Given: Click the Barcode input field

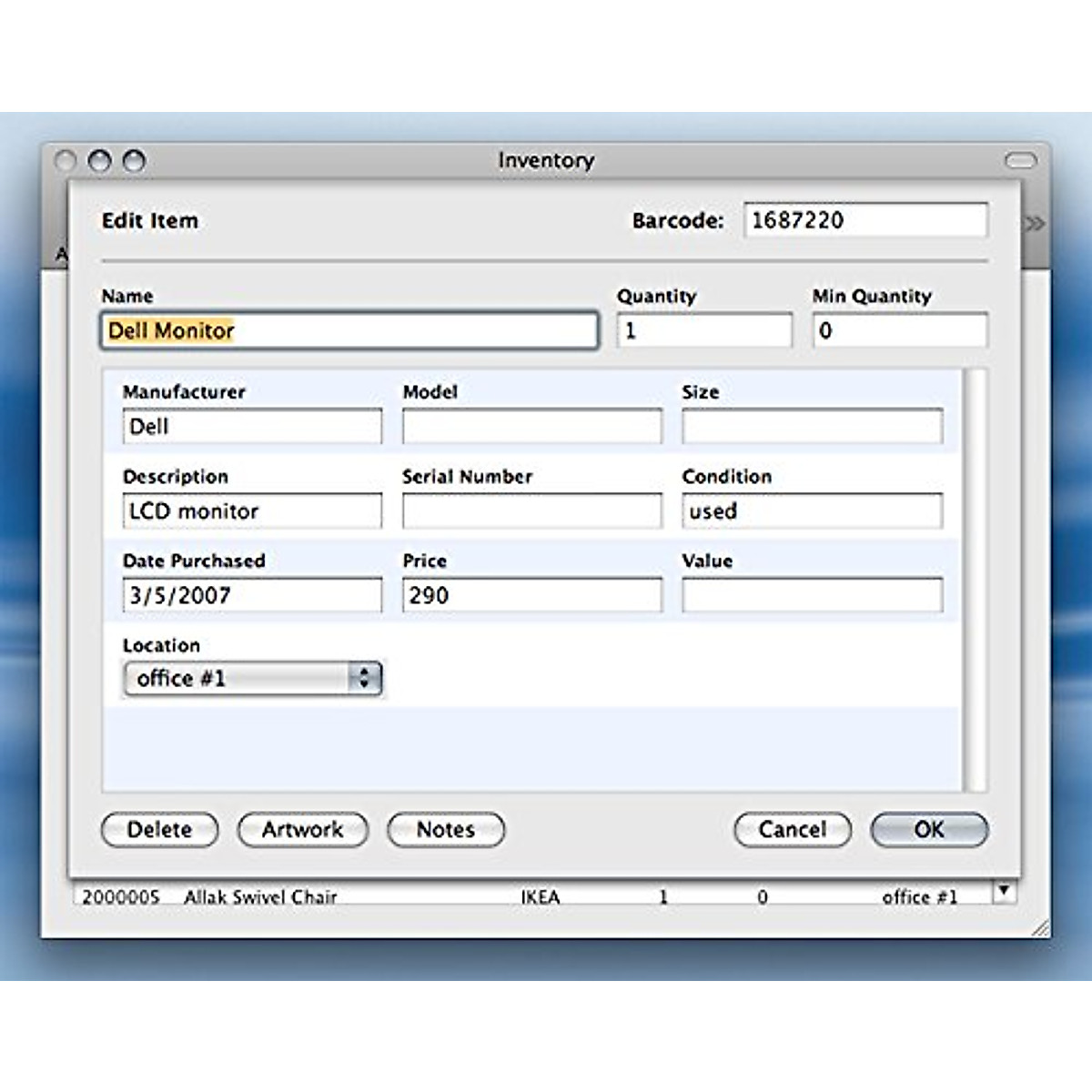Looking at the screenshot, I should pyautogui.click(x=864, y=220).
